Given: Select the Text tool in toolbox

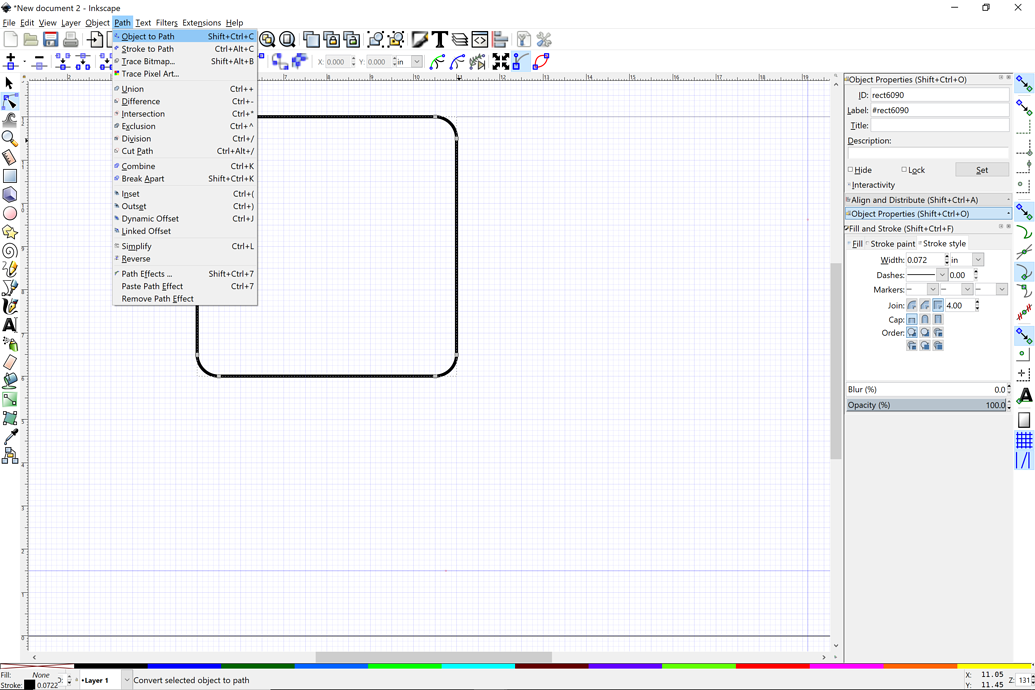Looking at the screenshot, I should point(9,325).
